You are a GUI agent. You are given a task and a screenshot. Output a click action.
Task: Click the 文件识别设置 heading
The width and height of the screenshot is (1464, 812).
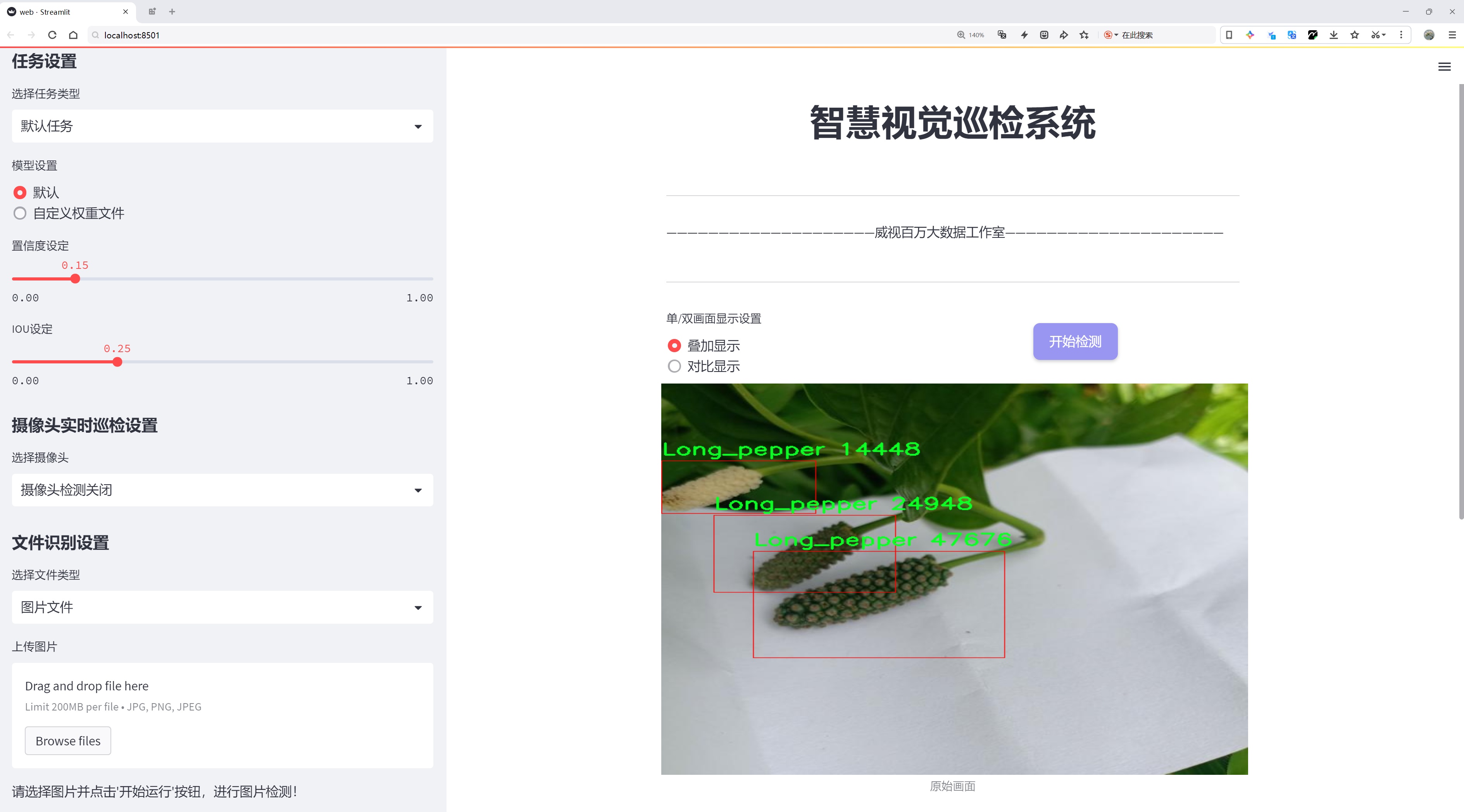60,542
